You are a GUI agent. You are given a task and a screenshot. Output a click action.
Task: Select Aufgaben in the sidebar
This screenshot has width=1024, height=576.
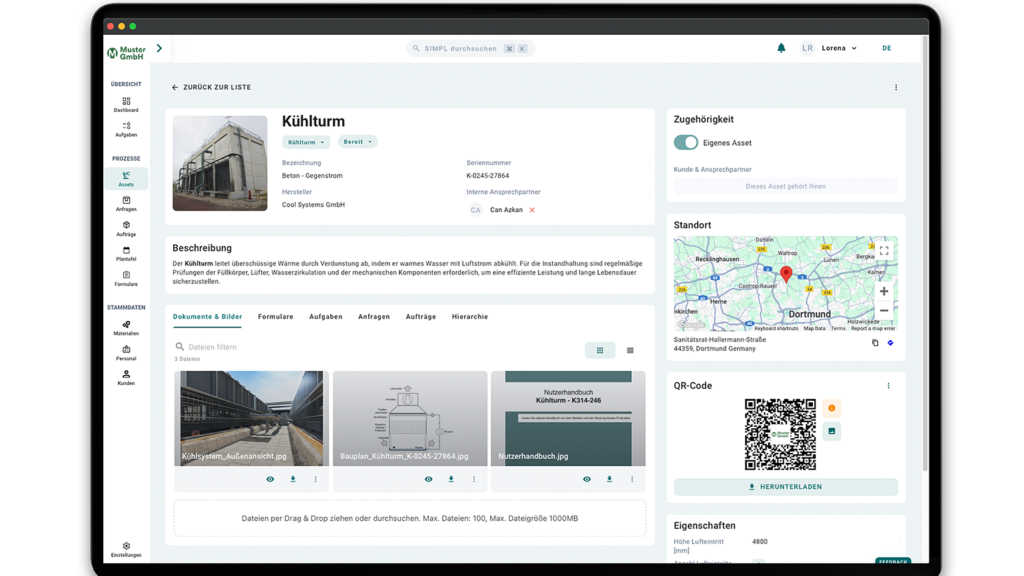pos(125,127)
